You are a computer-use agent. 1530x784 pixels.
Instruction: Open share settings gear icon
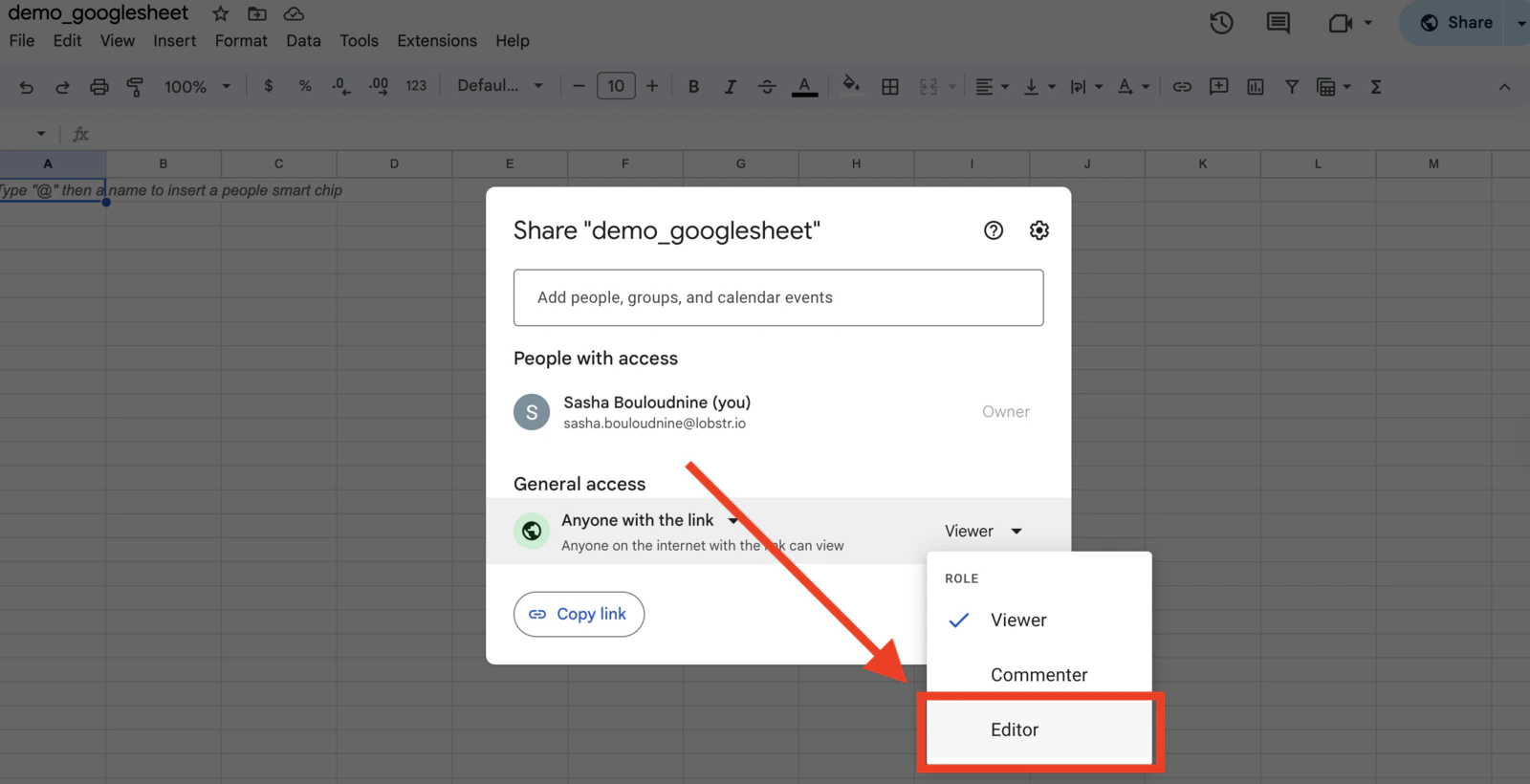point(1039,230)
